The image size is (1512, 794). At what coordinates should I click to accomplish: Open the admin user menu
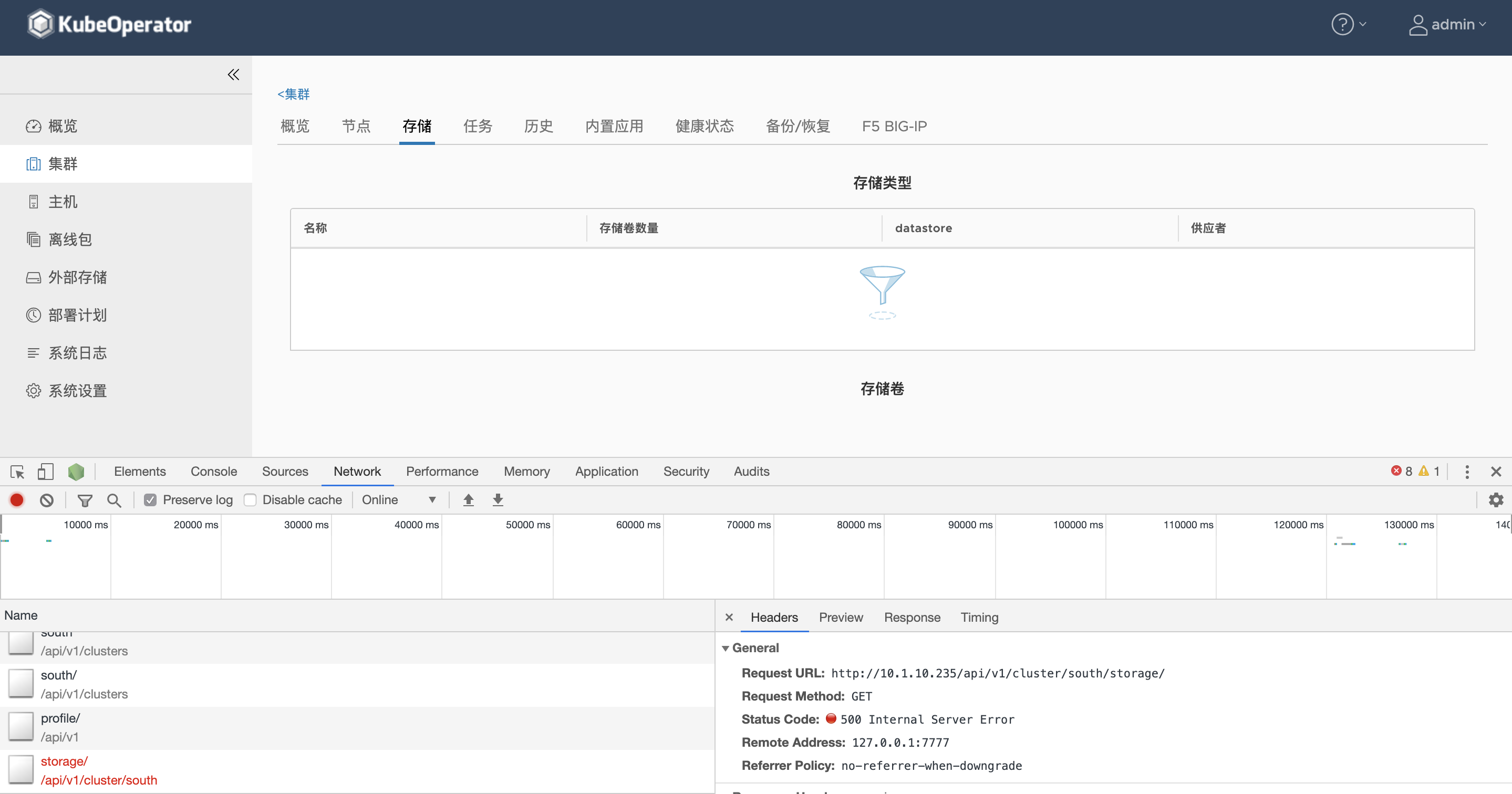tap(1447, 24)
